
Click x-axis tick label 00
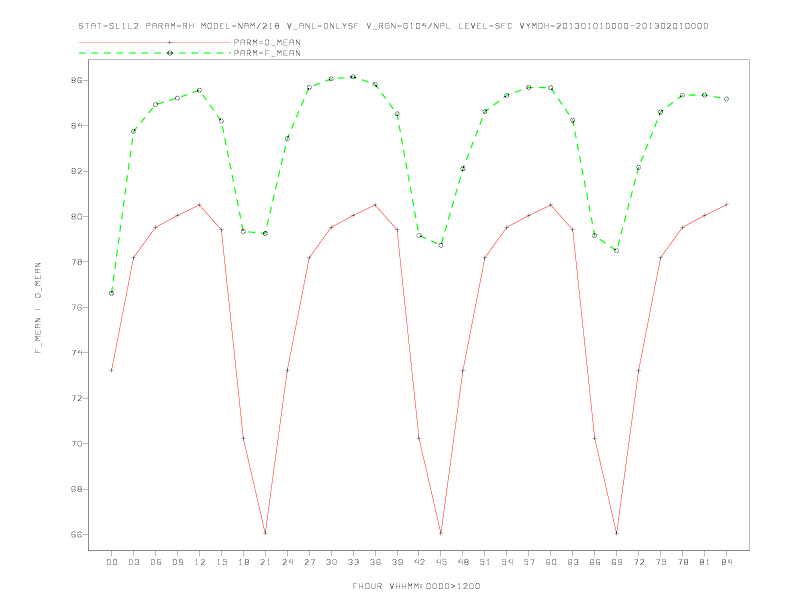pos(112,562)
